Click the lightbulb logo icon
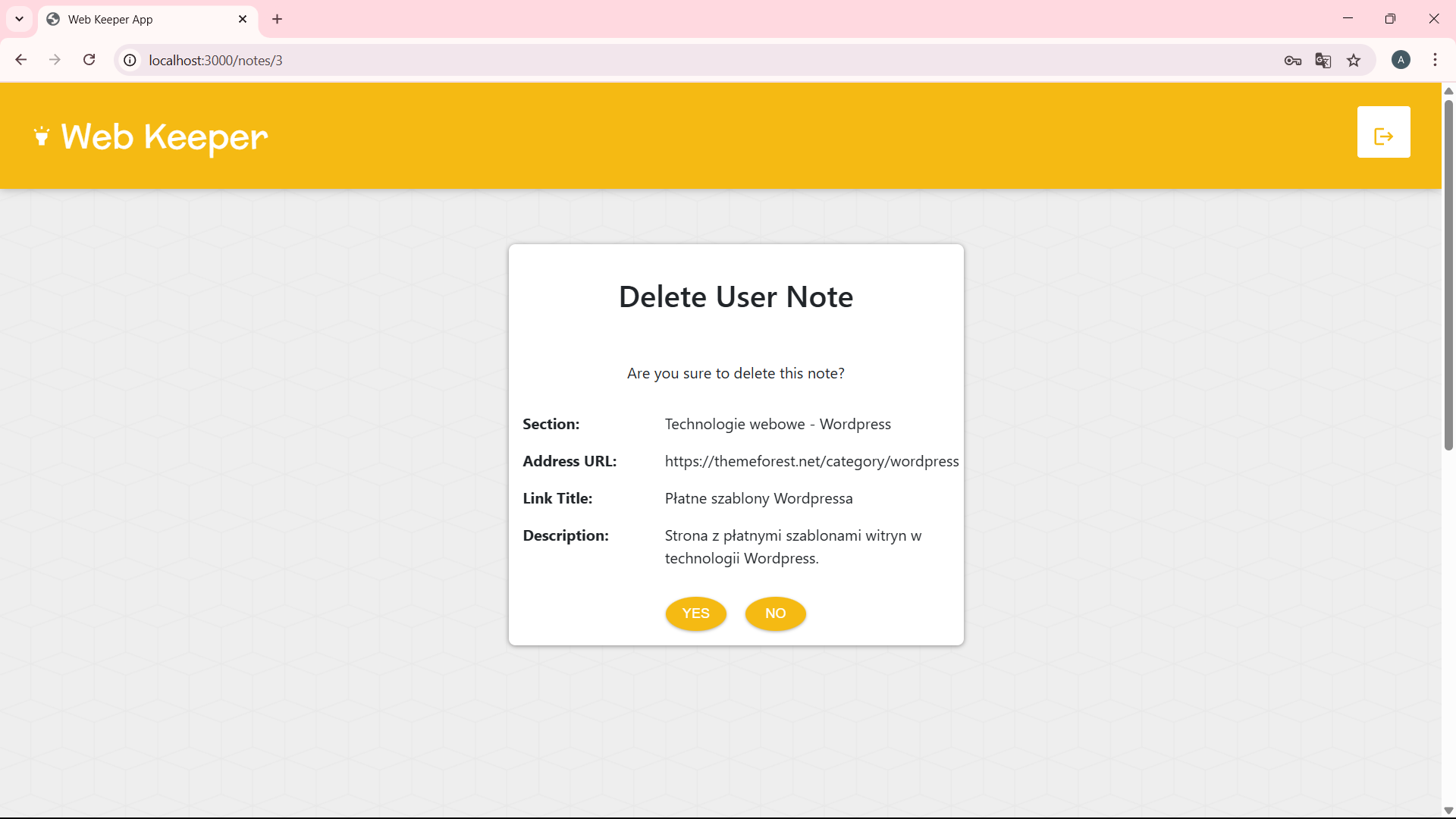The height and width of the screenshot is (819, 1456). [42, 136]
